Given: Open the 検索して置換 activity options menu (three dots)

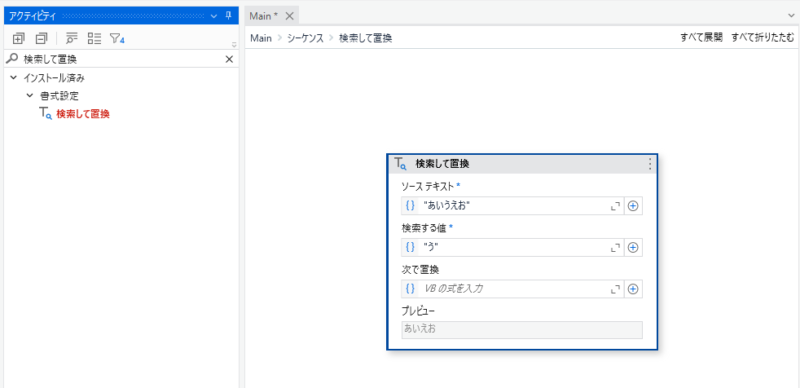Looking at the screenshot, I should pyautogui.click(x=649, y=164).
